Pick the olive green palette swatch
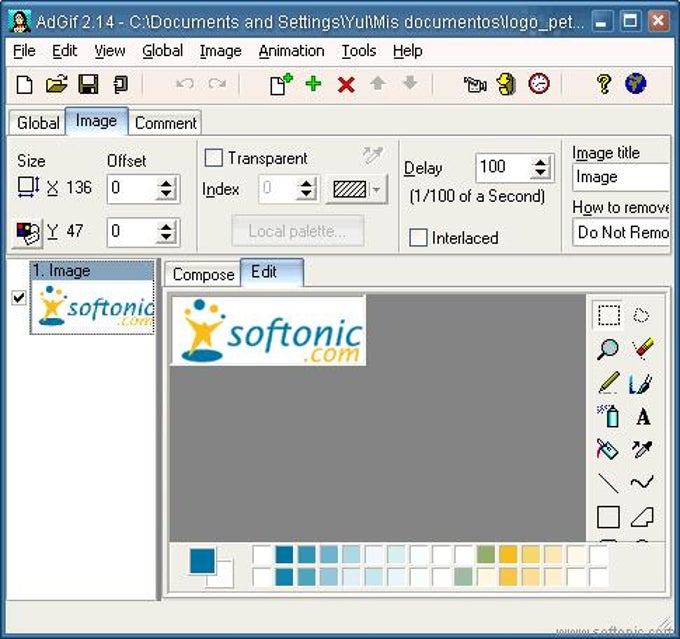The height and width of the screenshot is (639, 680). pyautogui.click(x=485, y=554)
